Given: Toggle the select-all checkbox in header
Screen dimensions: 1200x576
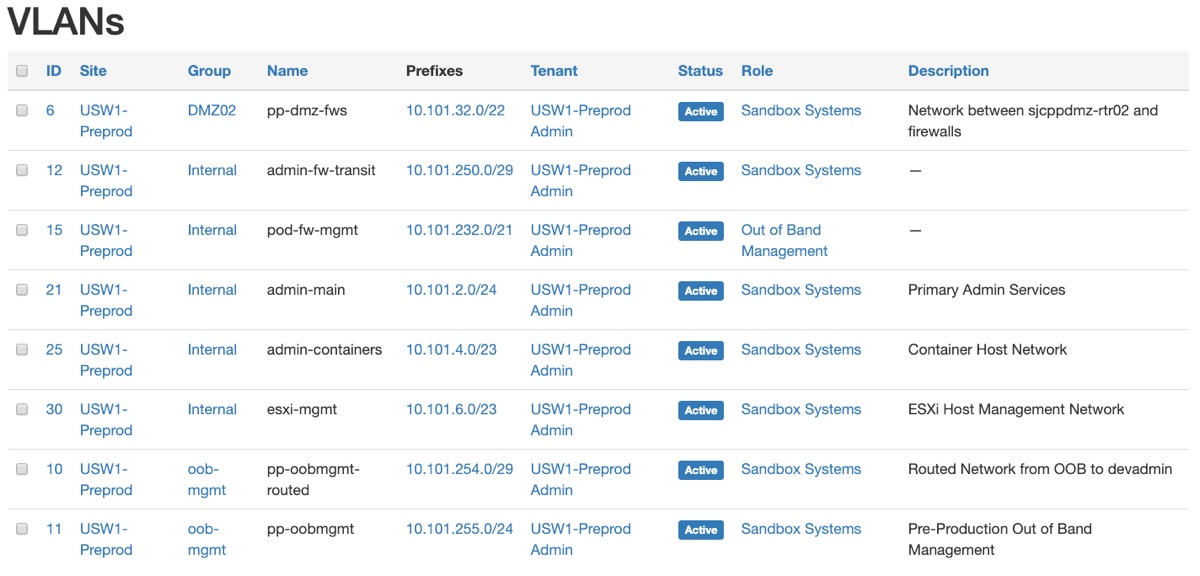Looking at the screenshot, I should click(x=22, y=71).
